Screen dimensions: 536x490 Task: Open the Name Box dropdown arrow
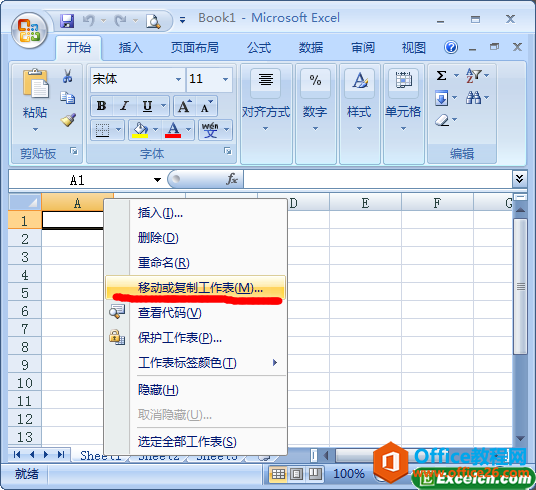(157, 180)
